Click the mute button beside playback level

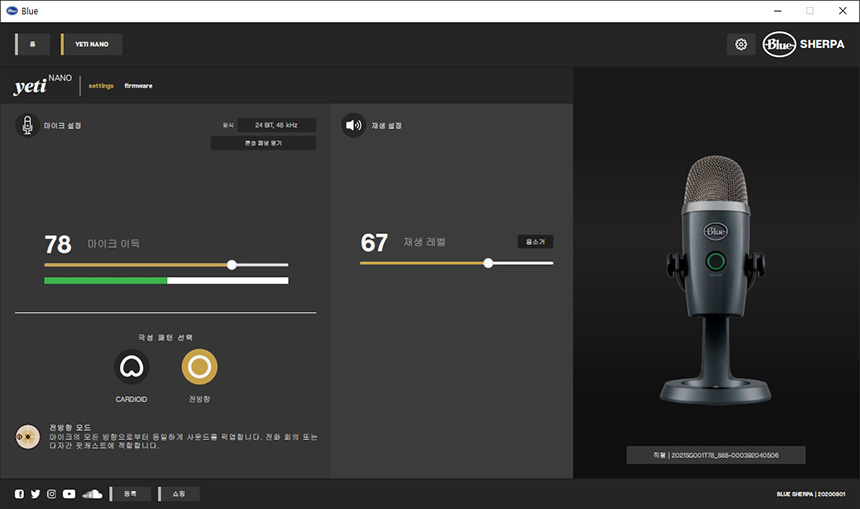coord(535,242)
